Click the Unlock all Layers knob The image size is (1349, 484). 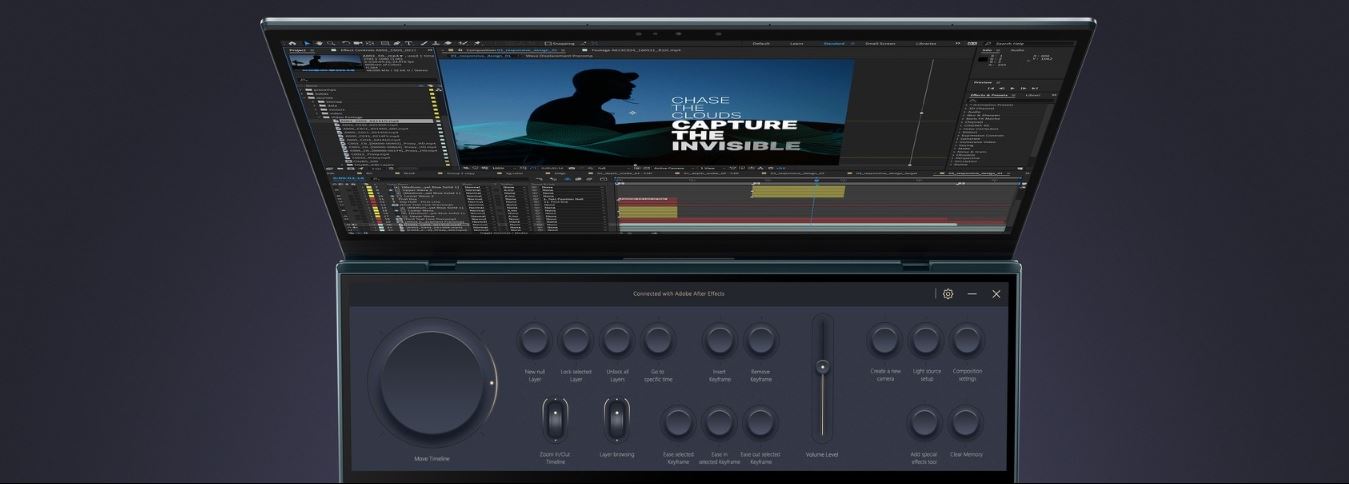coord(617,341)
